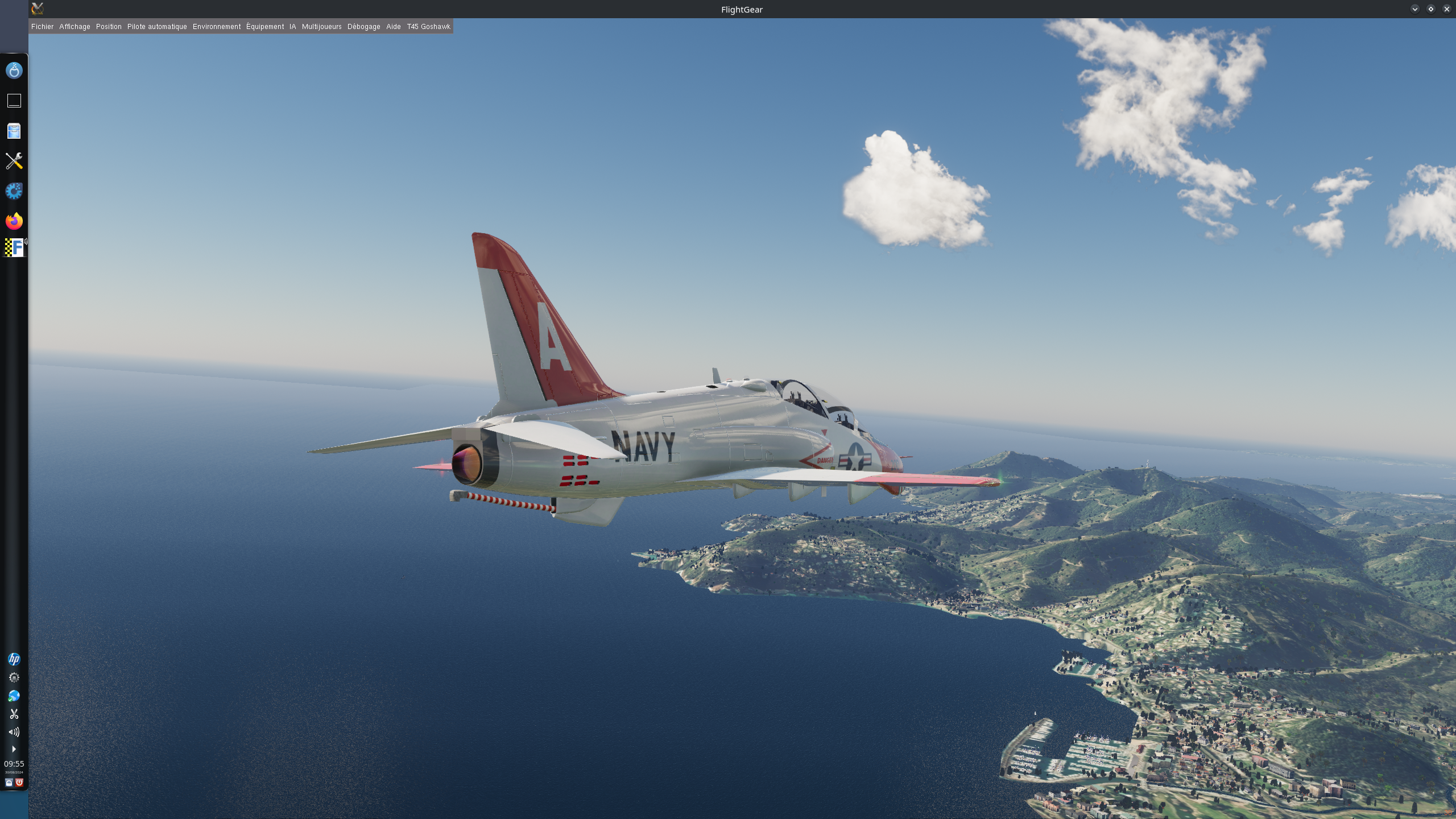
Task: Open the Mageia start menu icon
Action: pyautogui.click(x=14, y=71)
